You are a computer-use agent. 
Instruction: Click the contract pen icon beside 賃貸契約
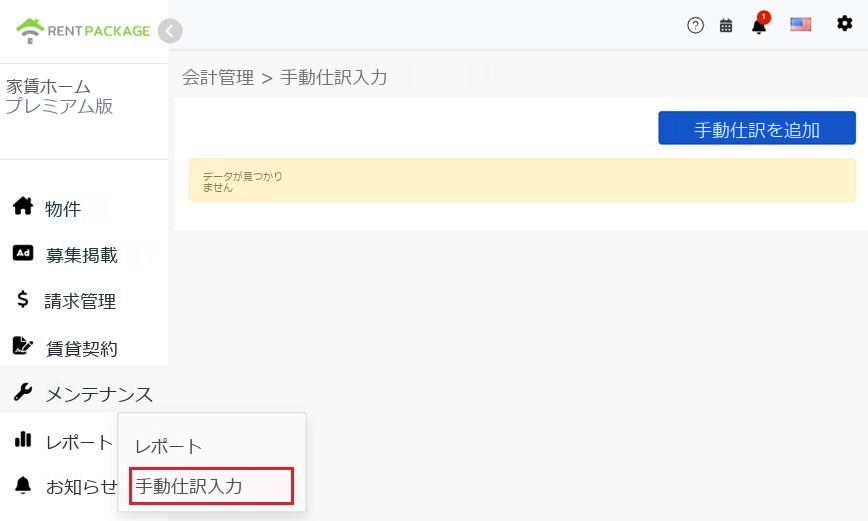tap(23, 345)
